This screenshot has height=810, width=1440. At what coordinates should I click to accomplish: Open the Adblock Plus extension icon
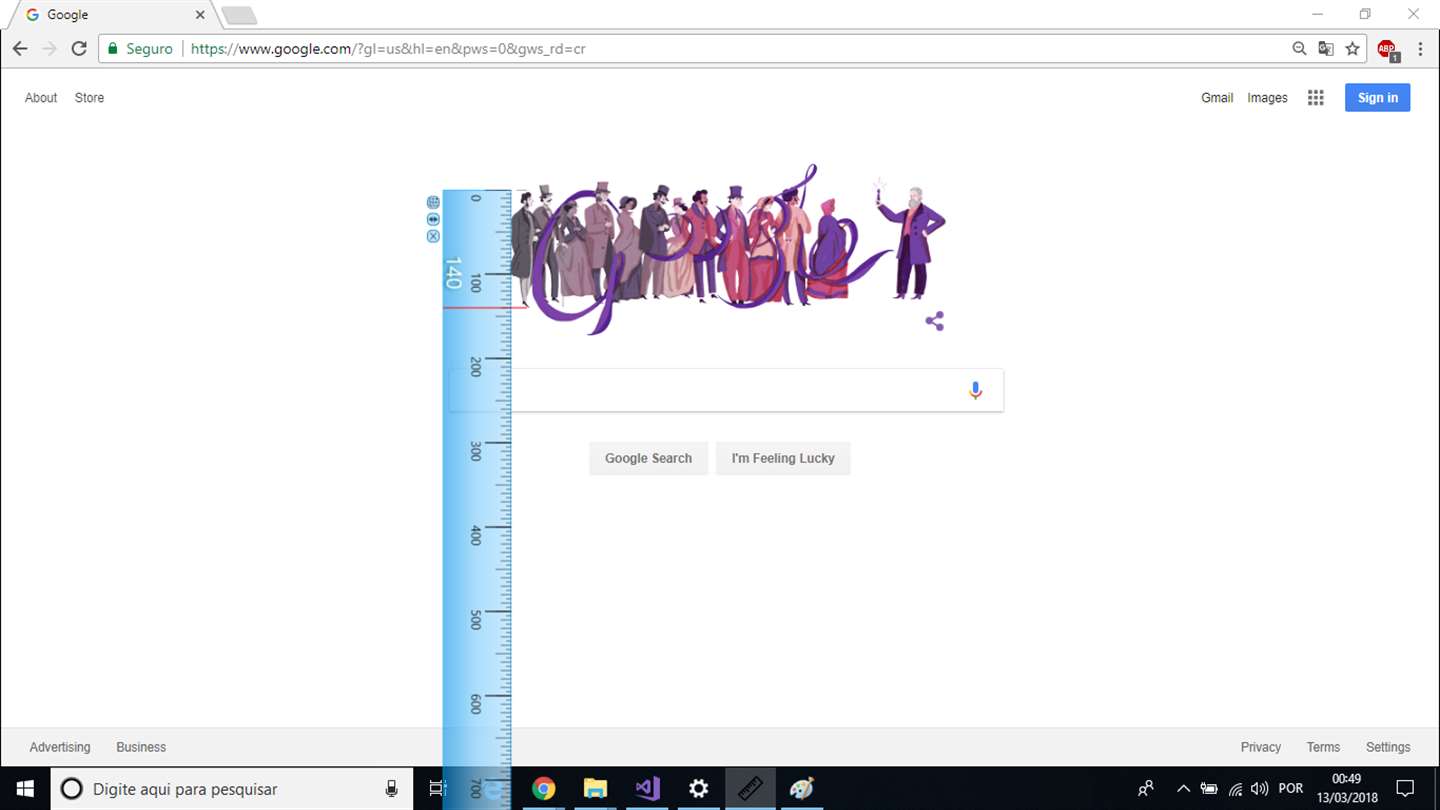(1387, 49)
